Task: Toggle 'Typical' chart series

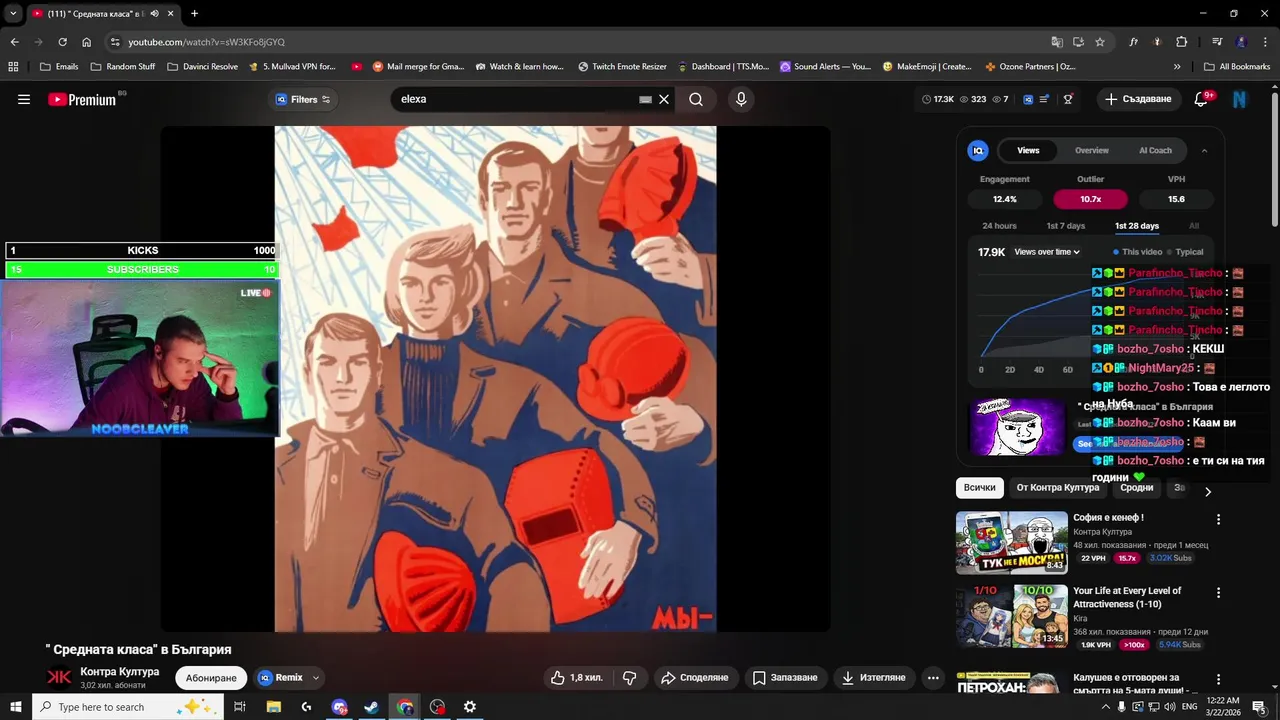Action: point(1186,252)
